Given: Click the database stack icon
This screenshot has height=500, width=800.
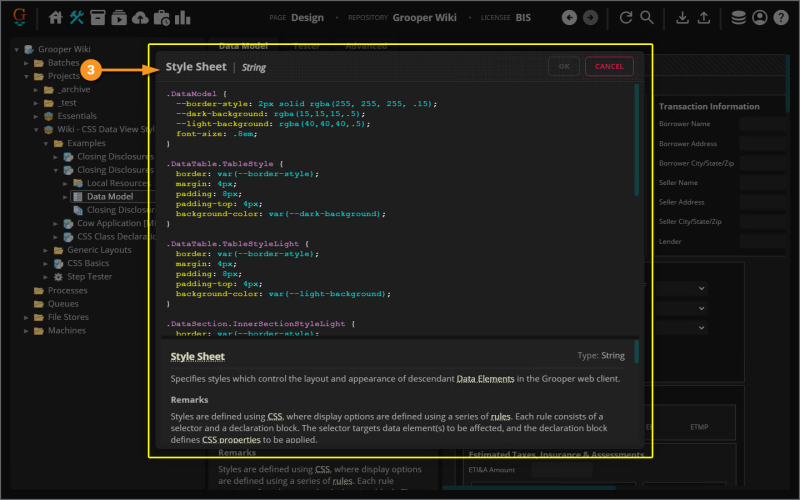Looking at the screenshot, I should tap(738, 17).
